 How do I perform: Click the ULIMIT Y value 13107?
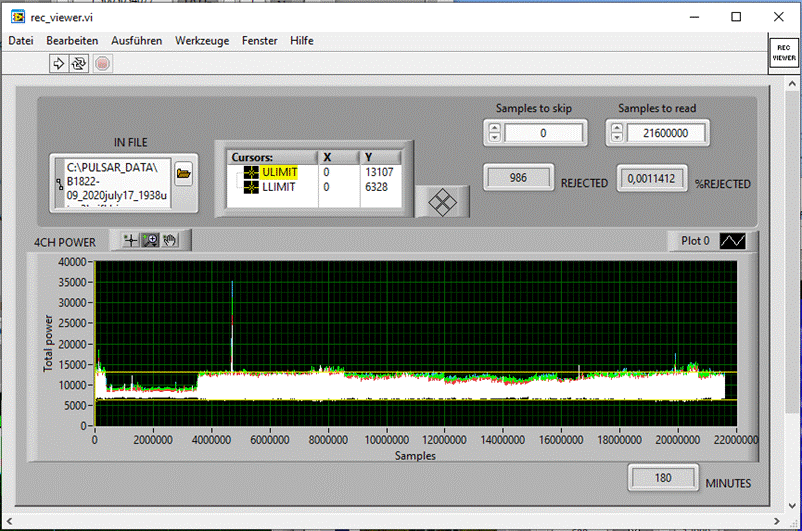point(379,172)
